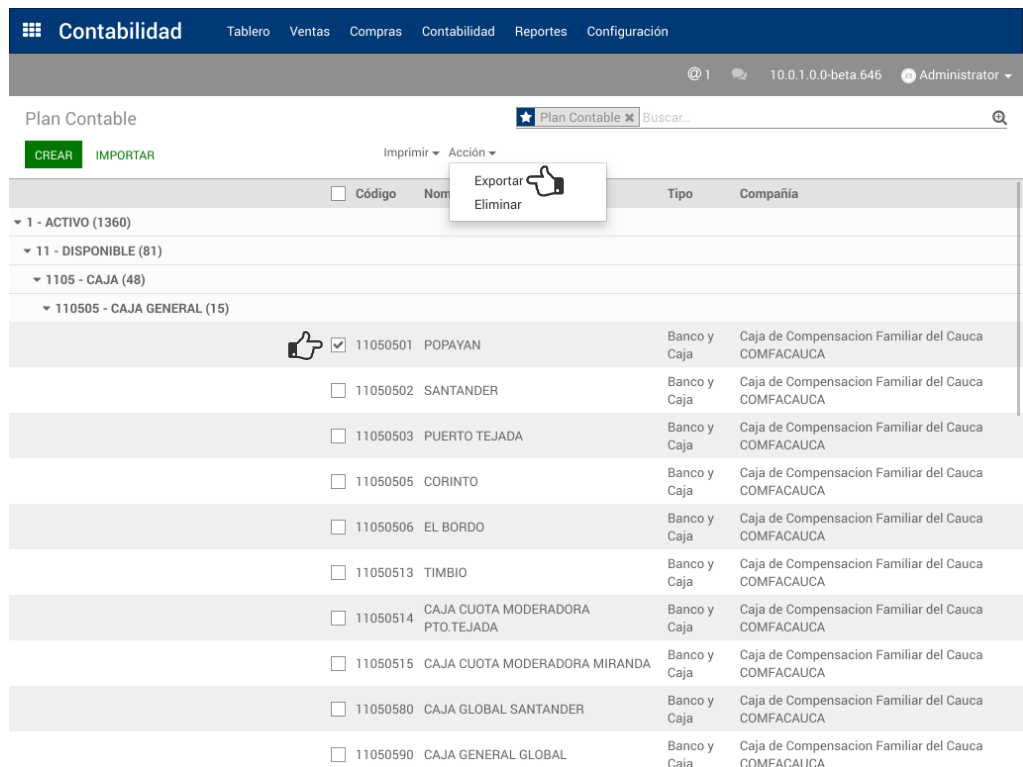Image resolution: width=1023 pixels, height=767 pixels.
Task: Remove the Plan Contable filter tag
Action: point(629,118)
